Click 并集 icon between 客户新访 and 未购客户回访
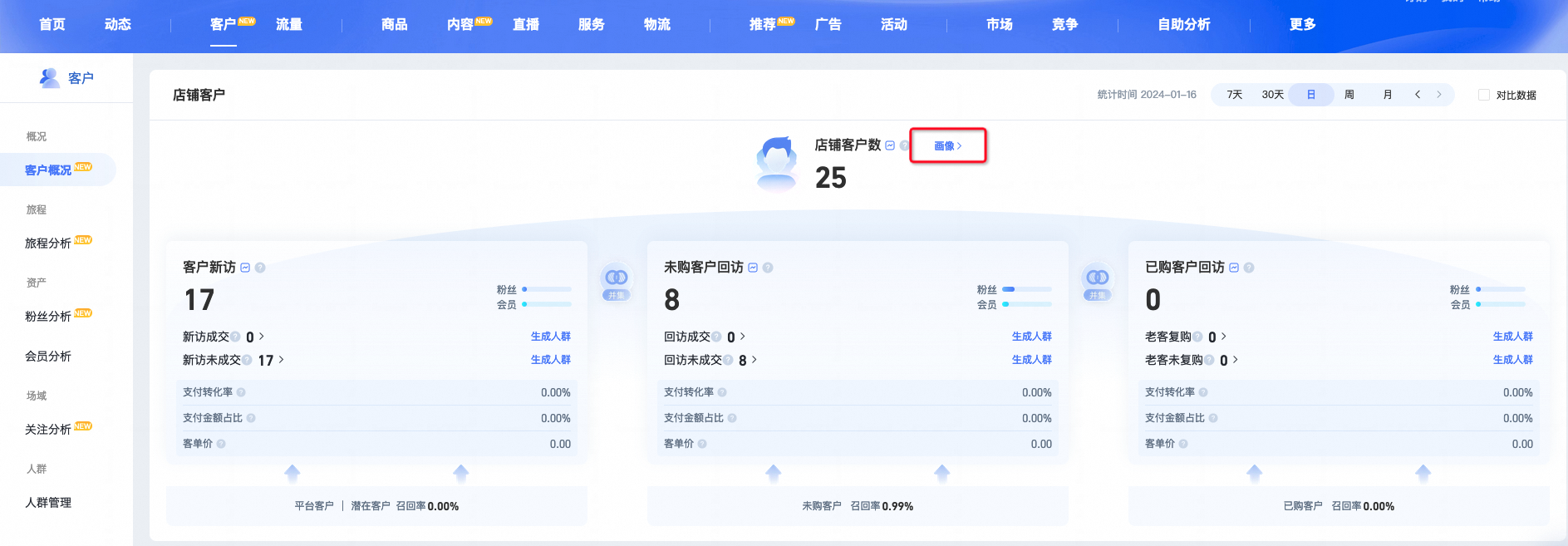Viewport: 1568px width, 546px height. [617, 283]
